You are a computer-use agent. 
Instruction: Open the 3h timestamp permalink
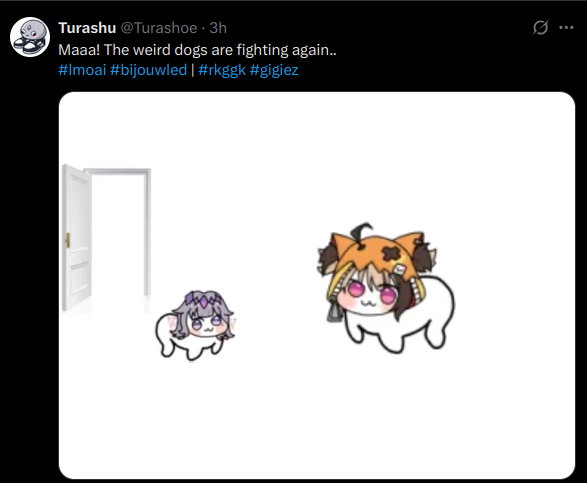click(218, 28)
